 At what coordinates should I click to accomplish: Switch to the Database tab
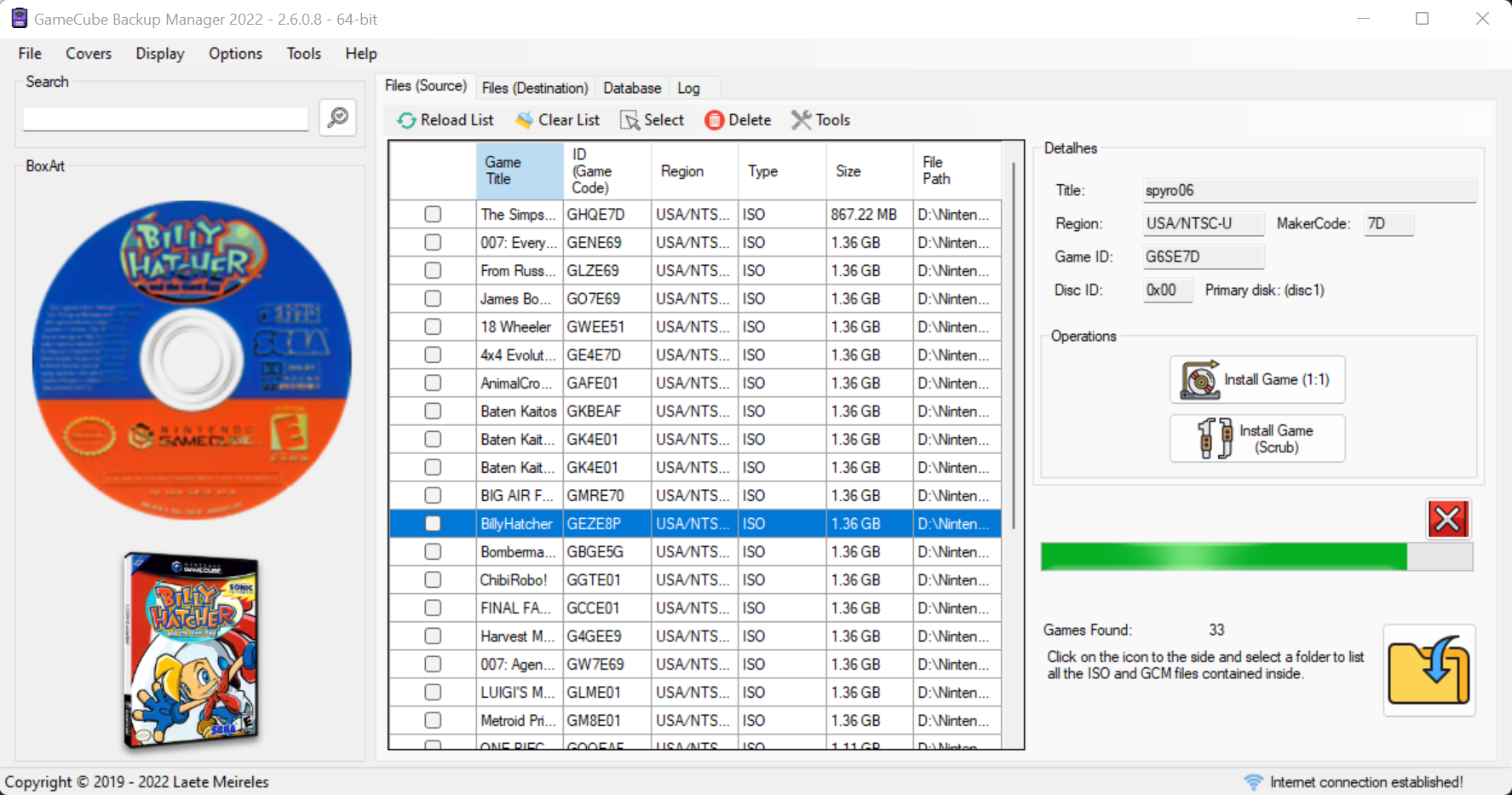click(x=632, y=87)
